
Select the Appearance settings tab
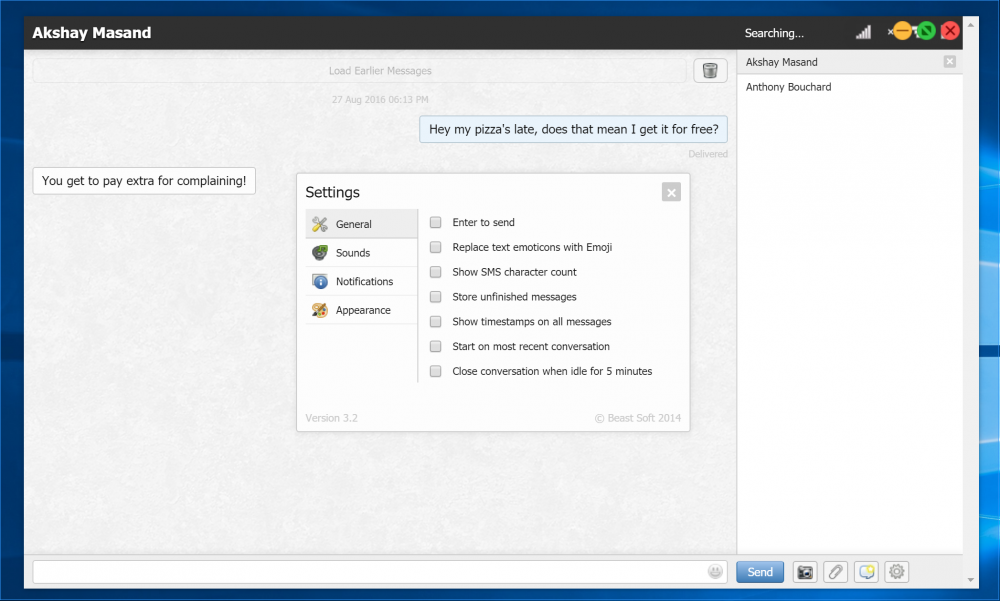pyautogui.click(x=361, y=310)
